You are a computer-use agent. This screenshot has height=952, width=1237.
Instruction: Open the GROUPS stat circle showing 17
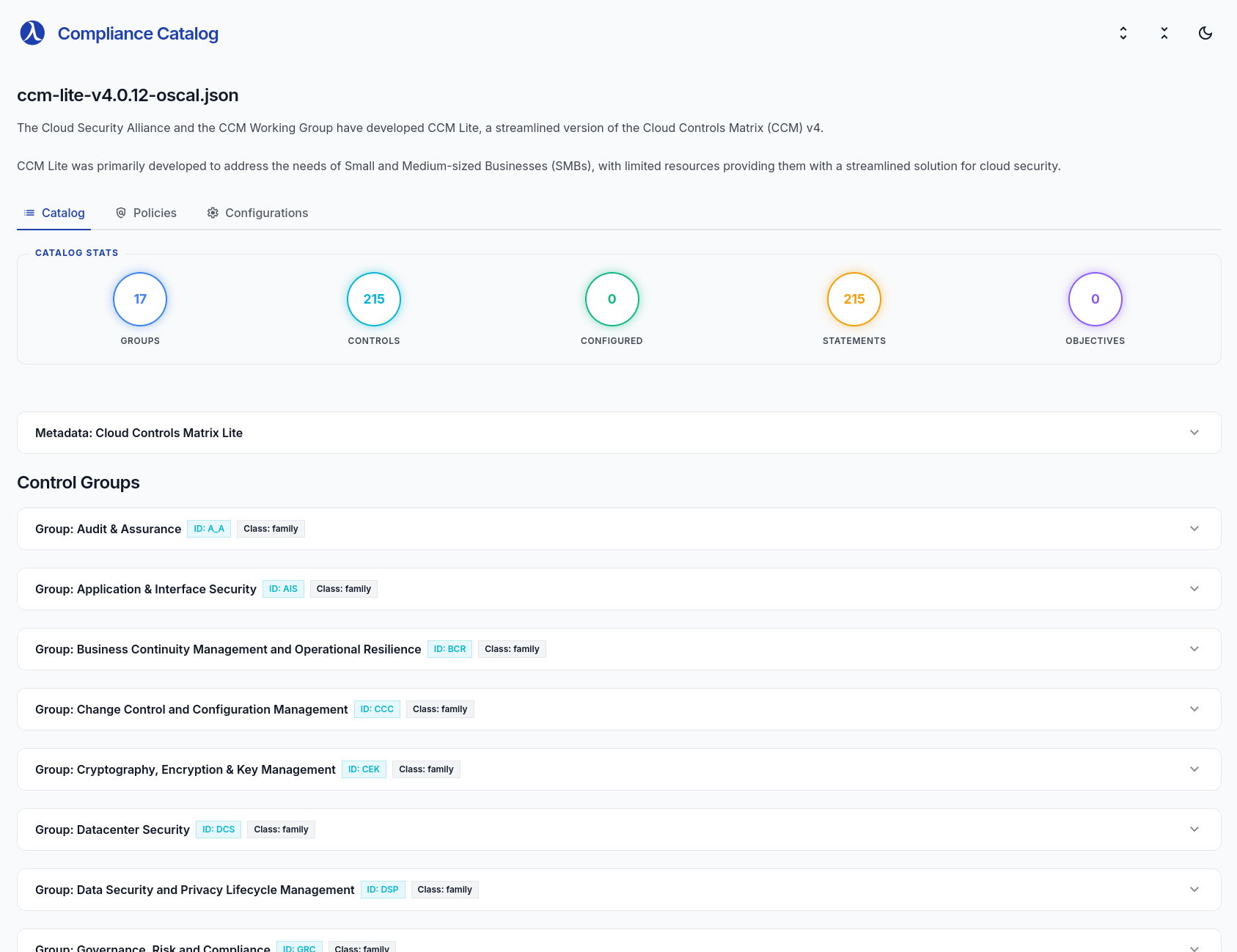coord(139,299)
